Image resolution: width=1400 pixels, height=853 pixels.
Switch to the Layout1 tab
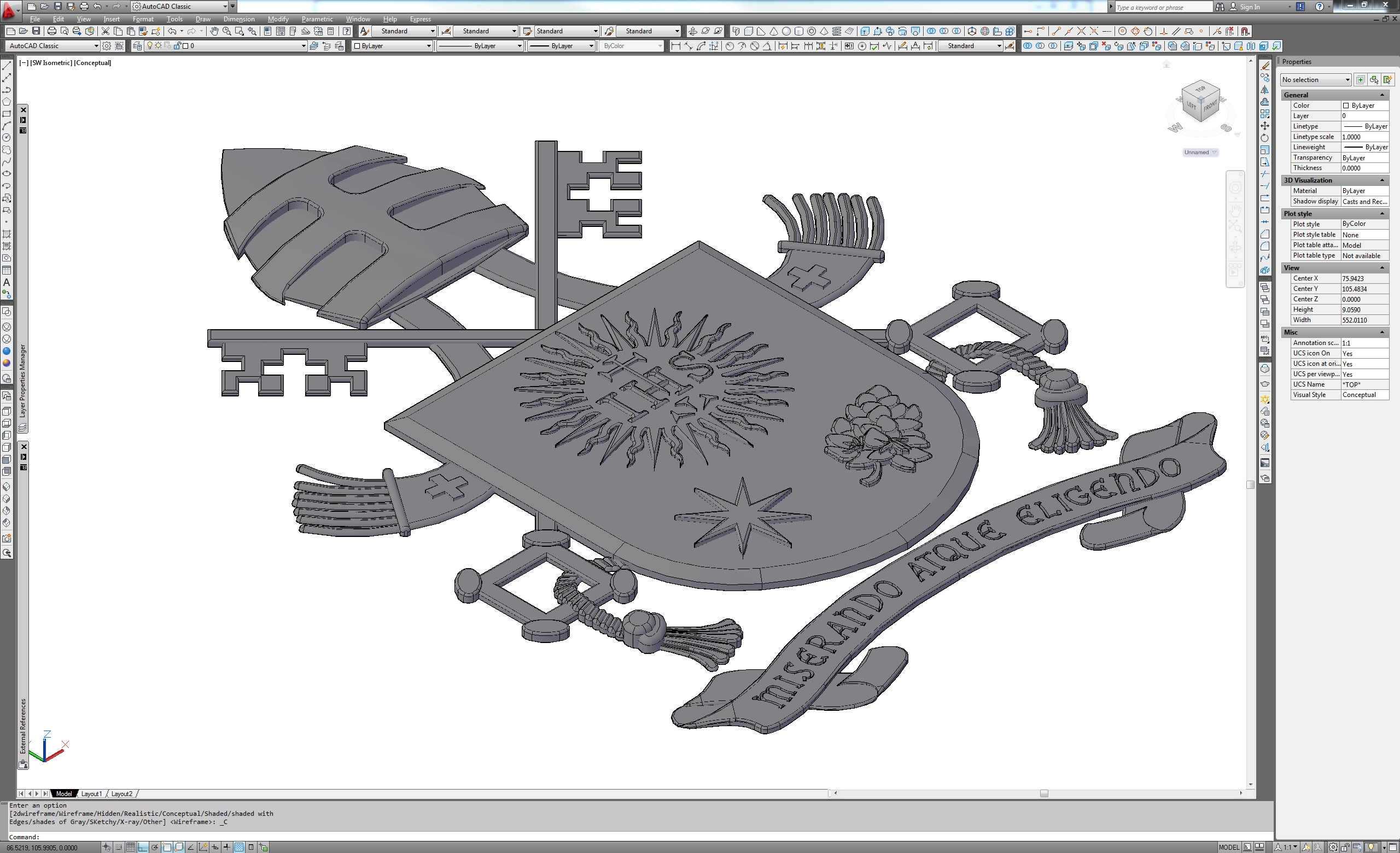91,794
